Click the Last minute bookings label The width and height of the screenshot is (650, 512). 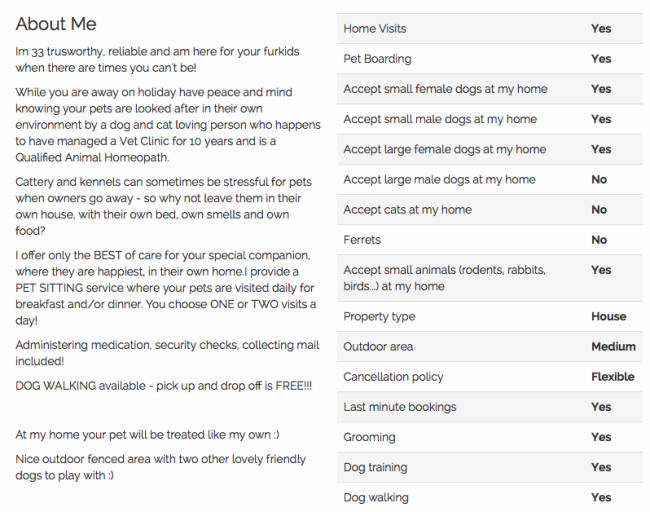(x=400, y=407)
